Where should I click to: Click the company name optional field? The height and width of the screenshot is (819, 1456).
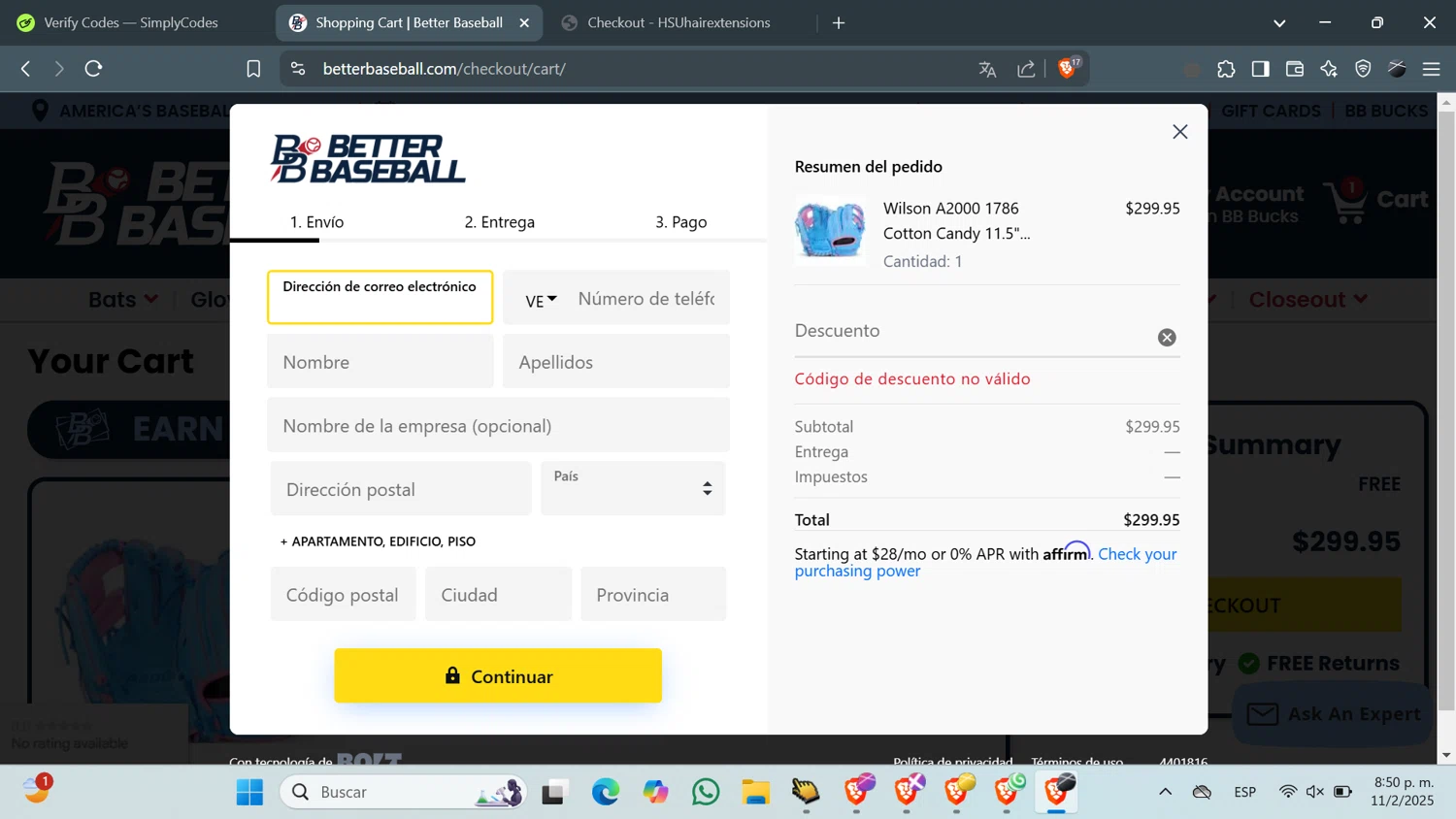point(498,425)
